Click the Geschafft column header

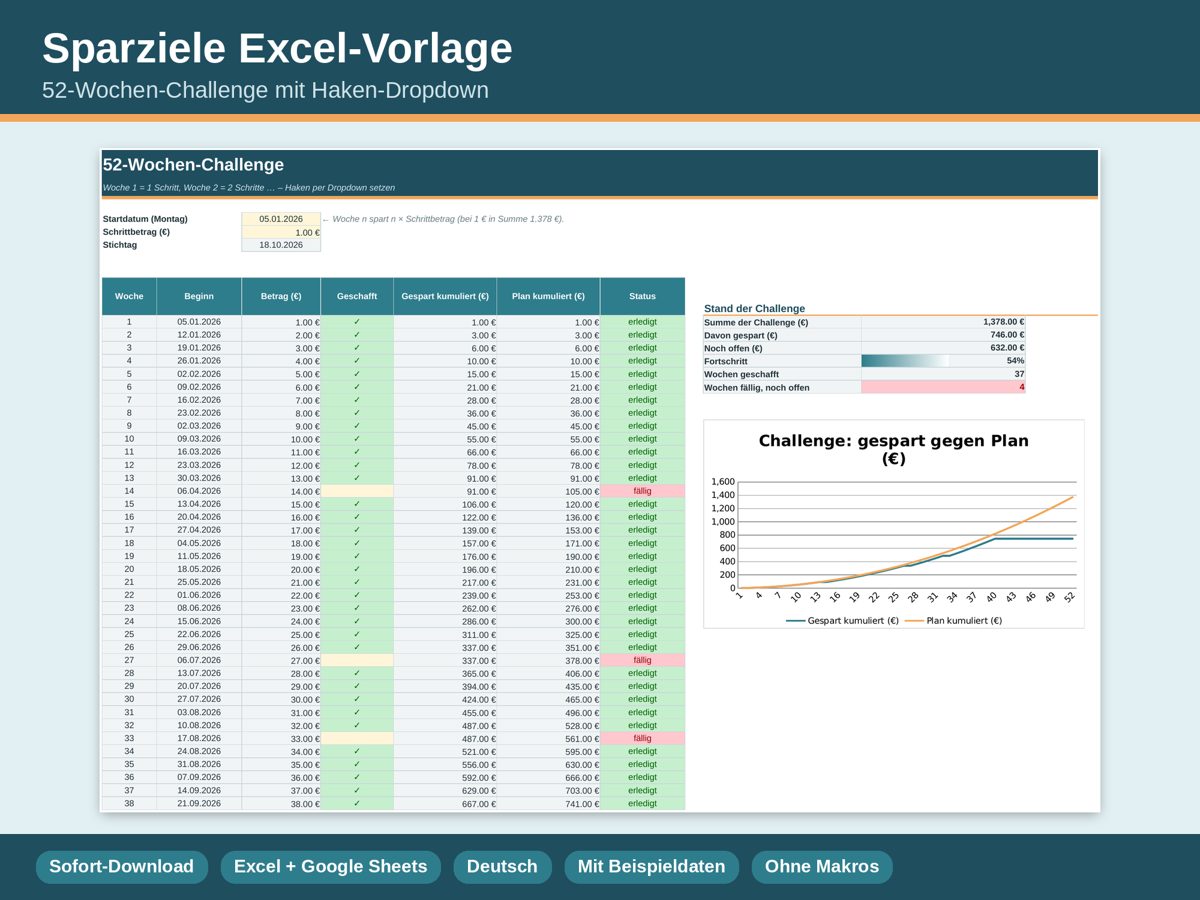357,296
